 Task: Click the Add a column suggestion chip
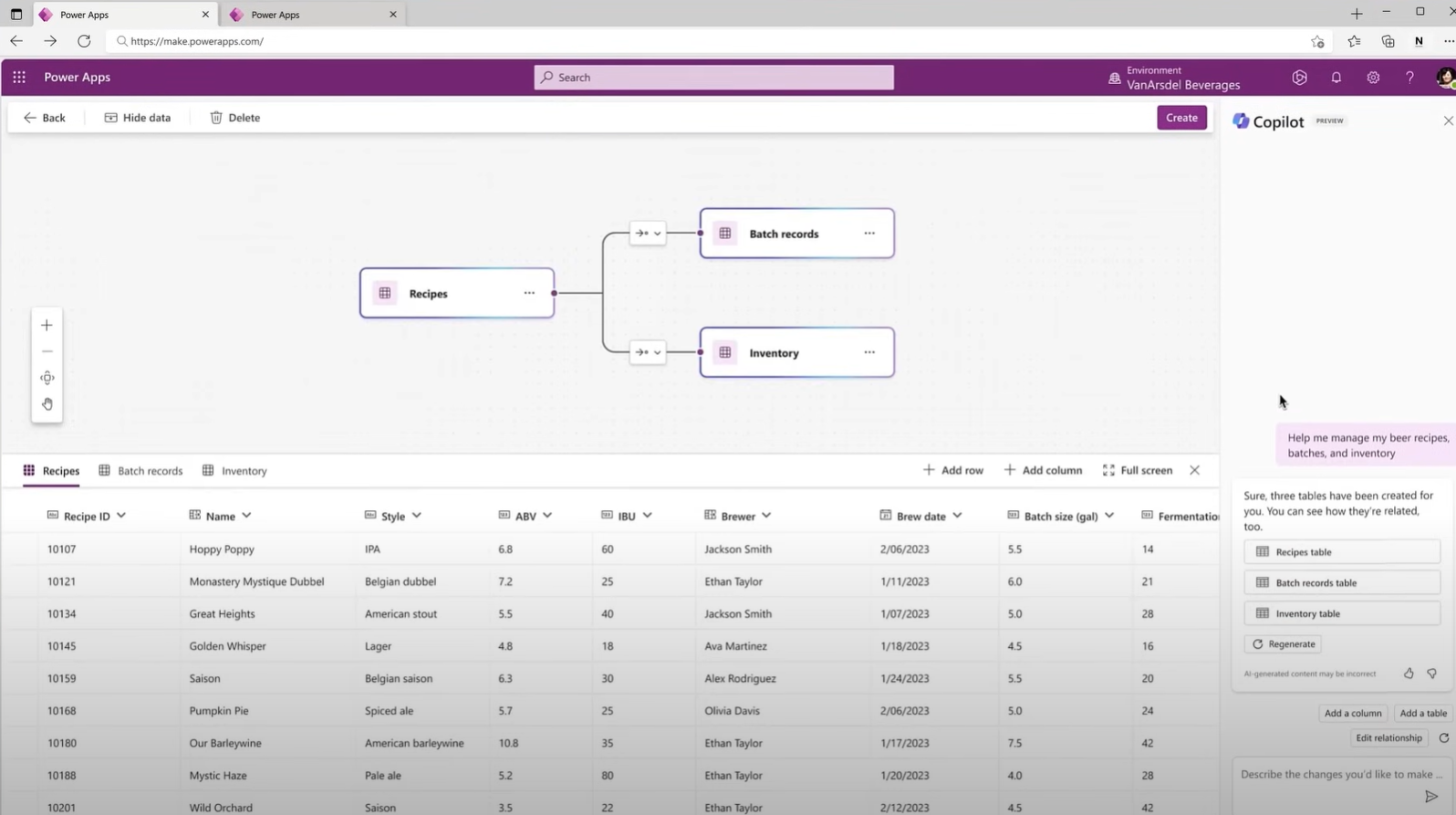click(x=1352, y=714)
